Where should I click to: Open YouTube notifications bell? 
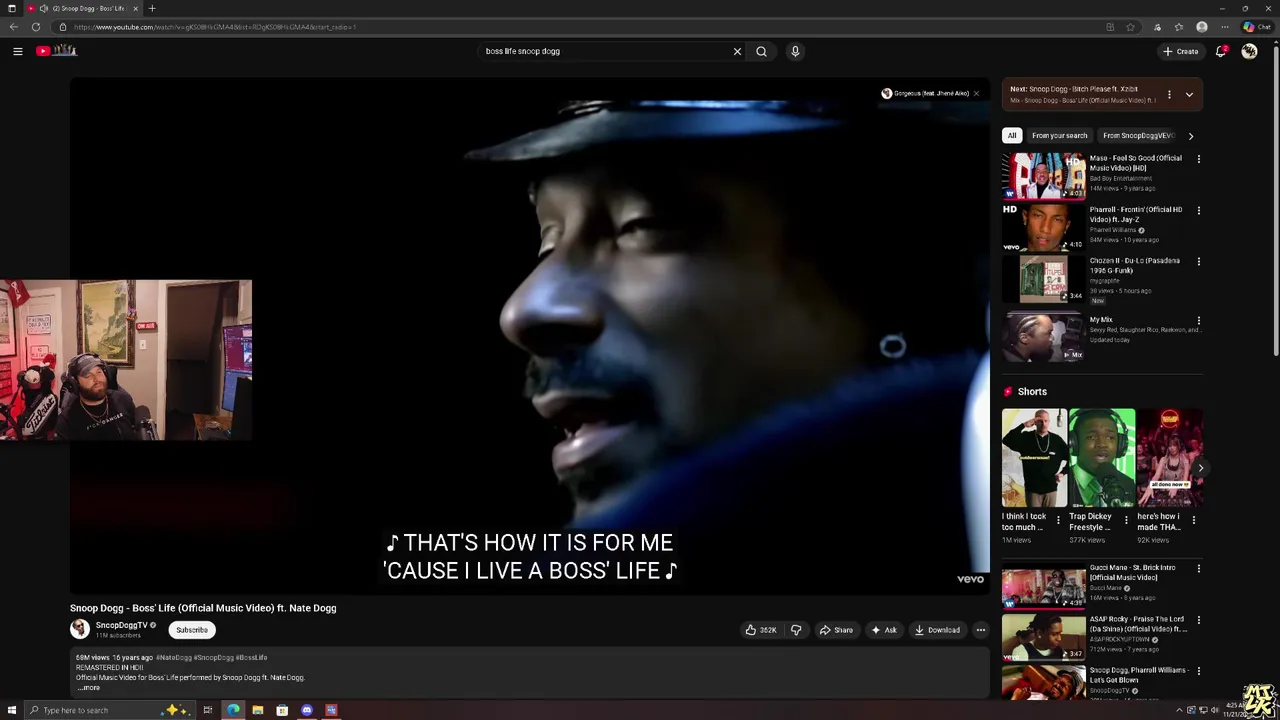[1221, 51]
